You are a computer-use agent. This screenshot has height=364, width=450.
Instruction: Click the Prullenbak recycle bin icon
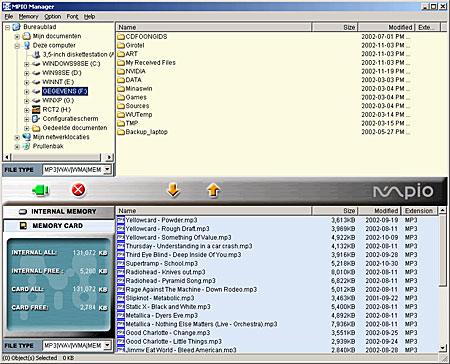[26, 146]
